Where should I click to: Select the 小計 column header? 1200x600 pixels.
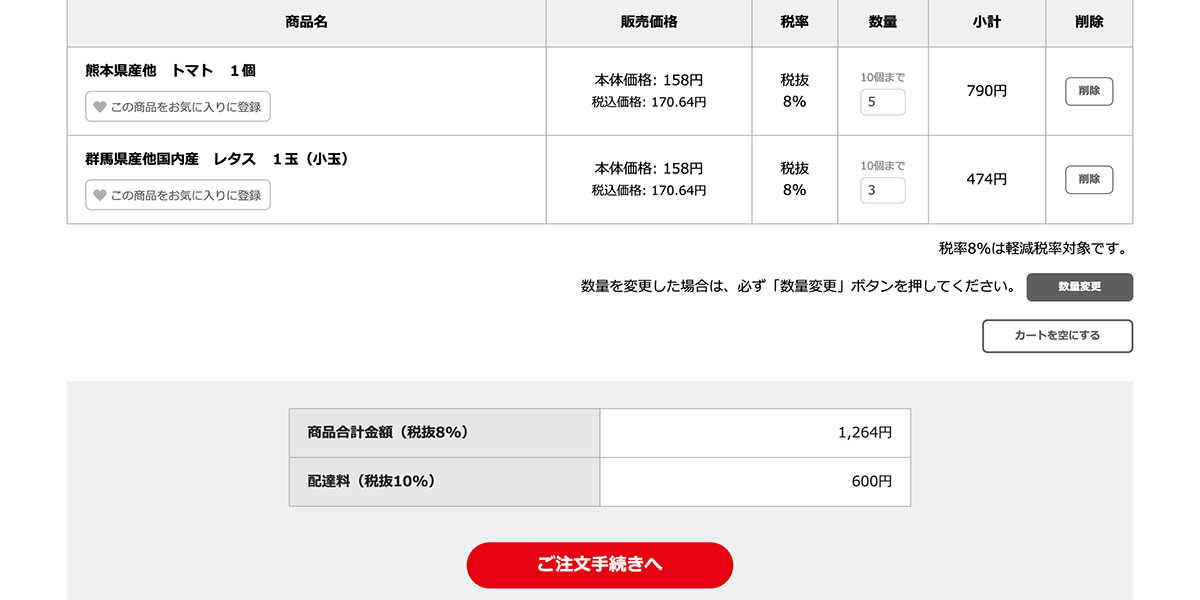coord(987,22)
